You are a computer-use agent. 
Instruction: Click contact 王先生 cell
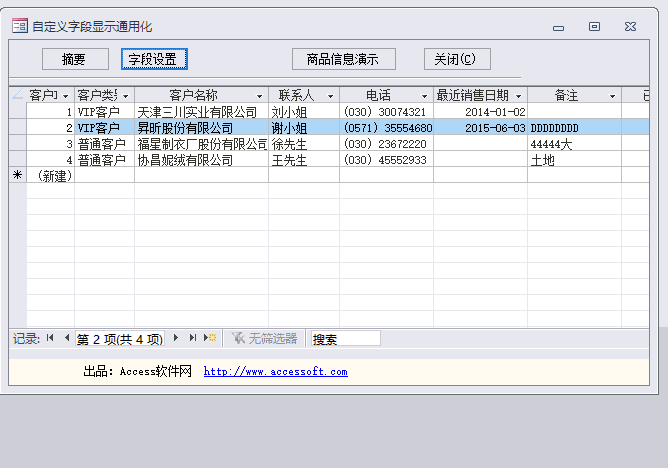(x=304, y=159)
